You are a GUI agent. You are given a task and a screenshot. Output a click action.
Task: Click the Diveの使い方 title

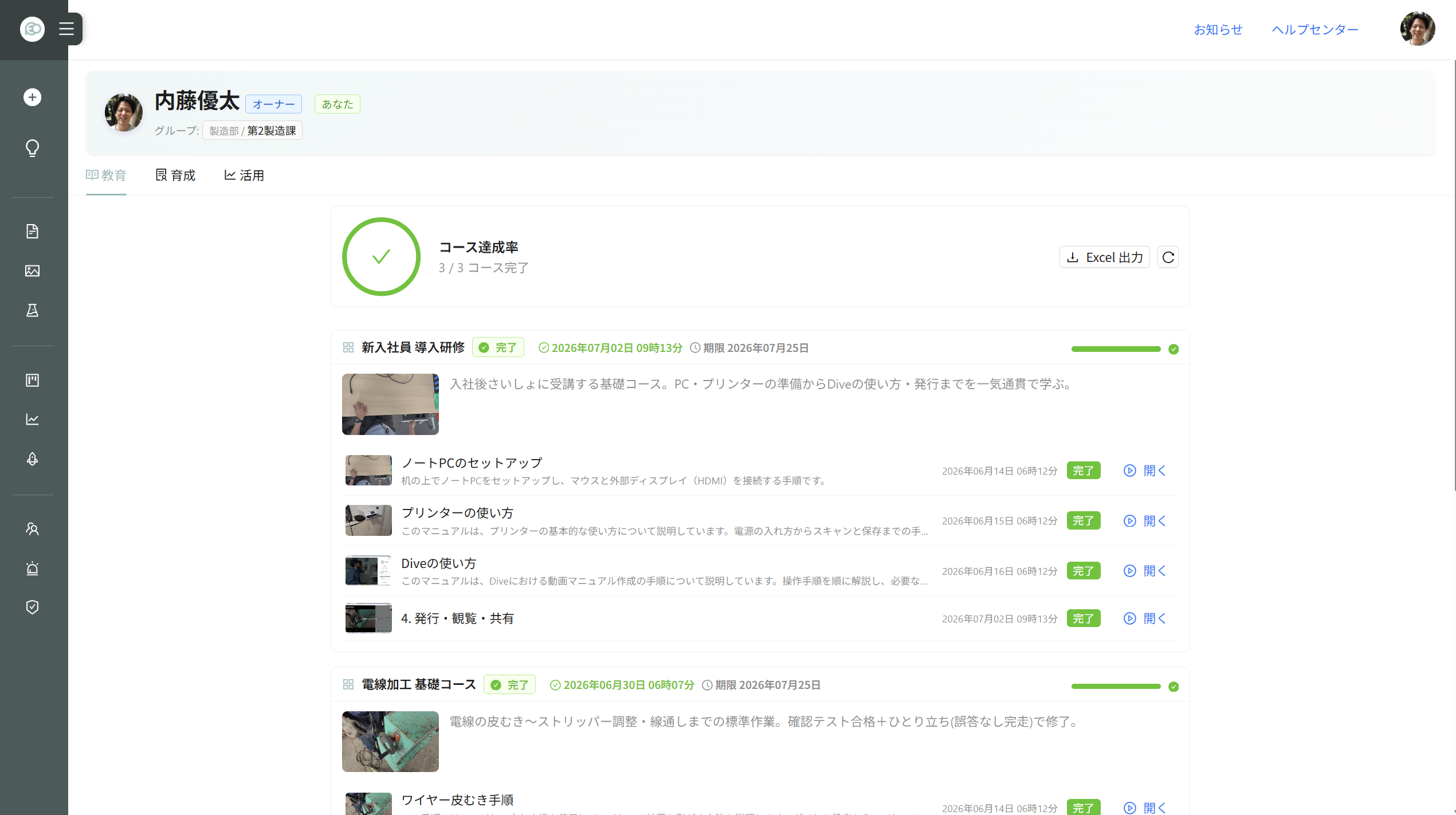pyautogui.click(x=439, y=563)
